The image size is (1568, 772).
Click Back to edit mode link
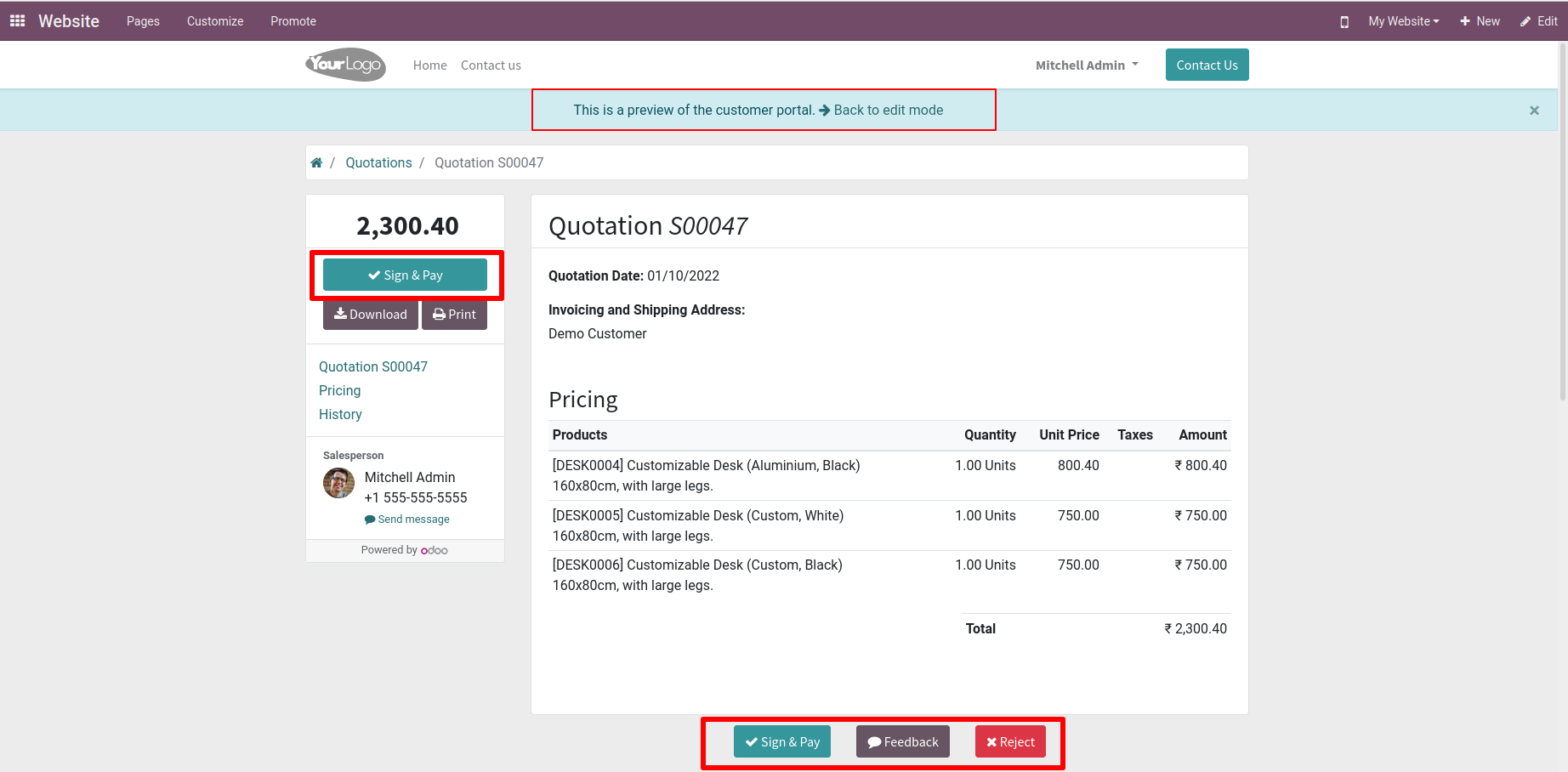point(881,110)
